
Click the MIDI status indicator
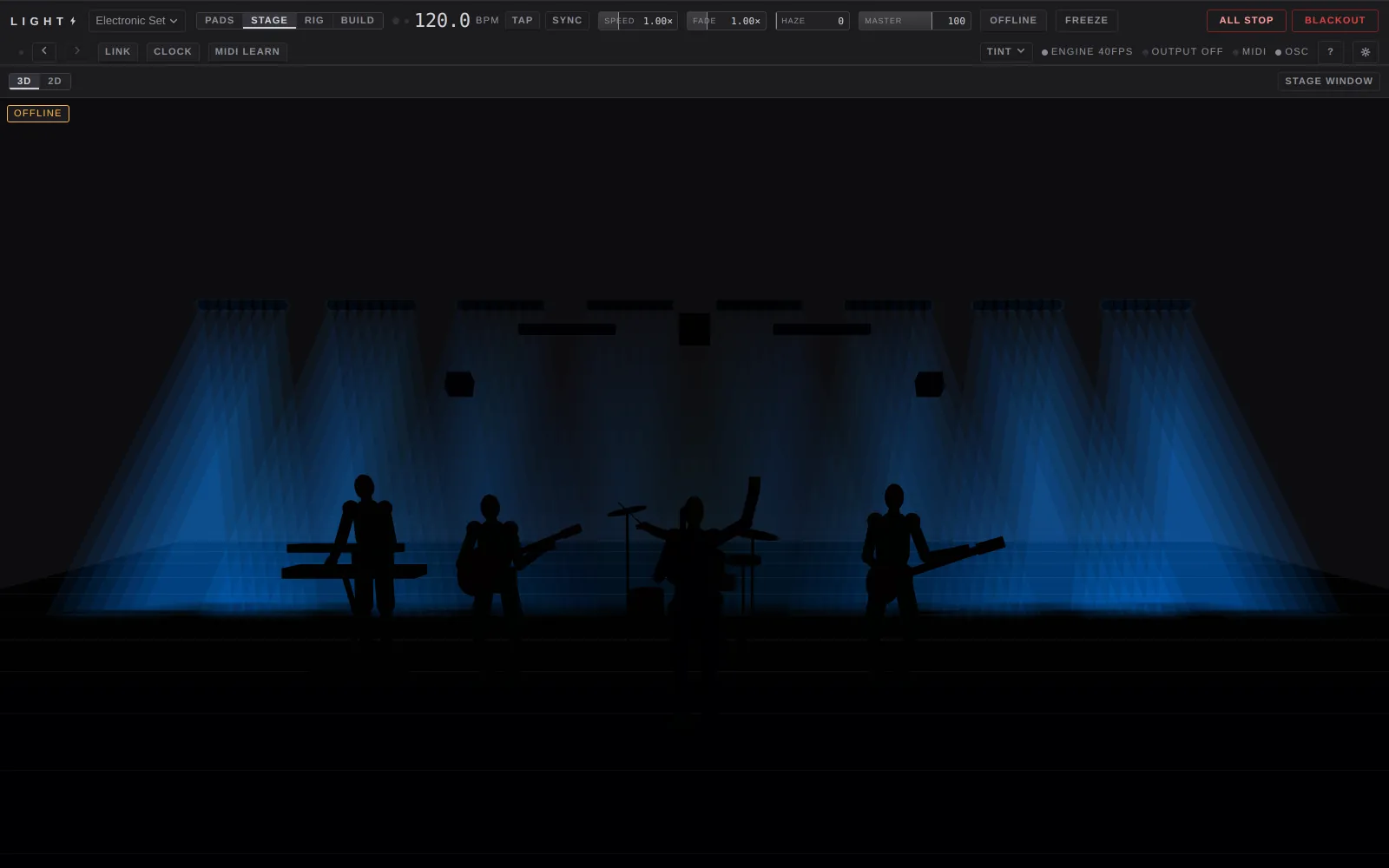[1249, 52]
